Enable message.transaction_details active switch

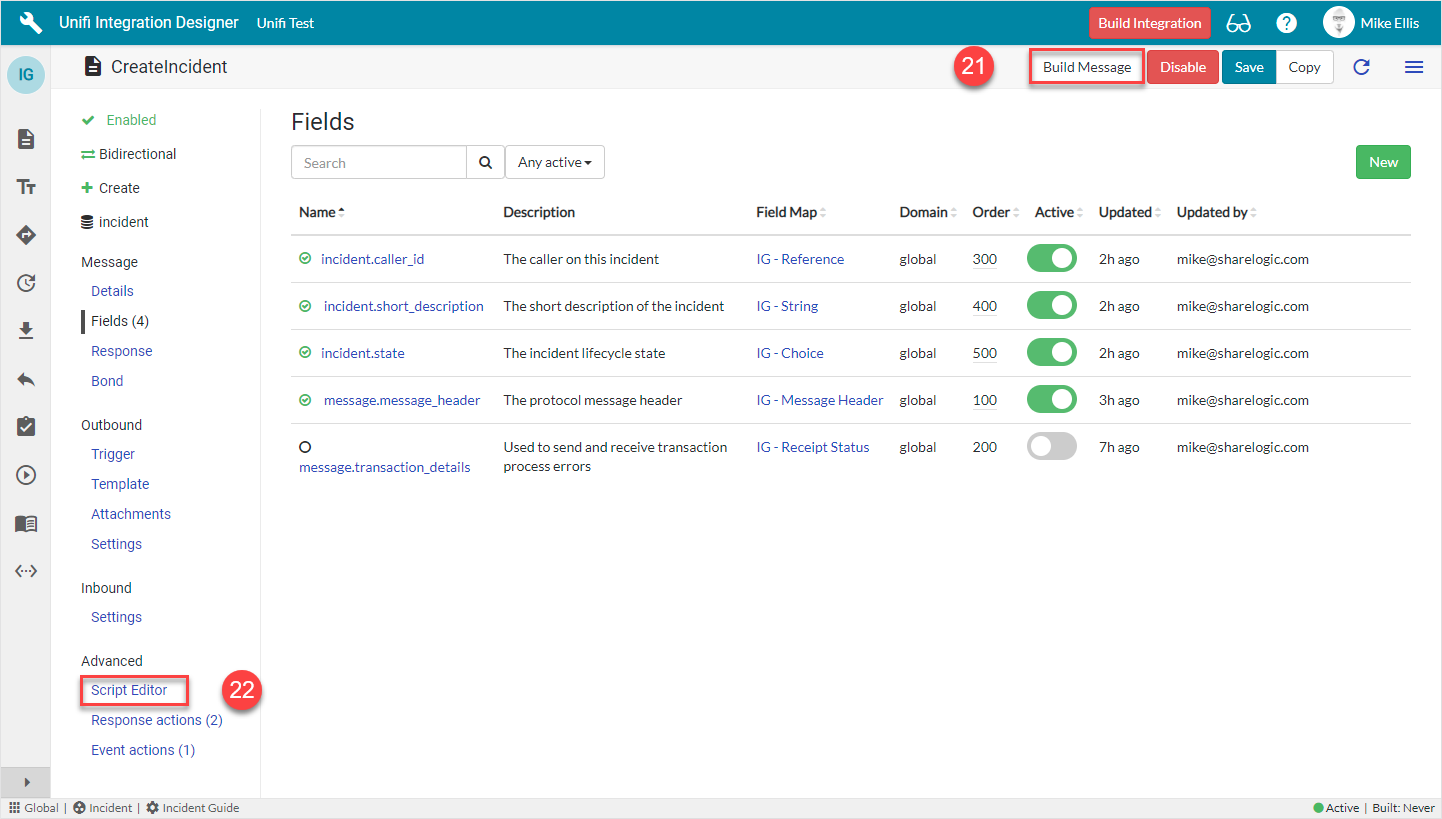(x=1051, y=447)
